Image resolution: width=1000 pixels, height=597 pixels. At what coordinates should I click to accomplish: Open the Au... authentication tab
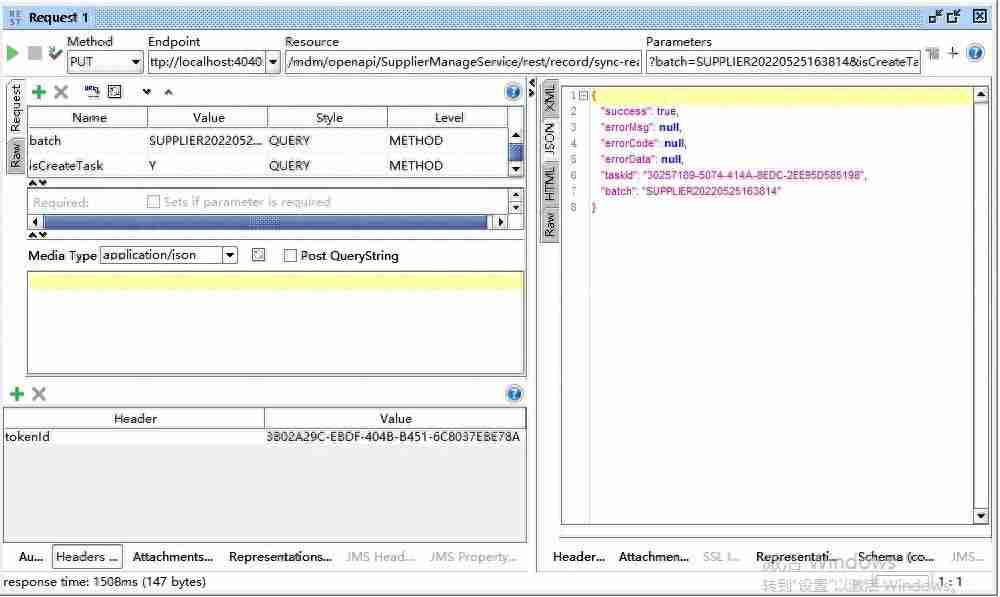30,557
